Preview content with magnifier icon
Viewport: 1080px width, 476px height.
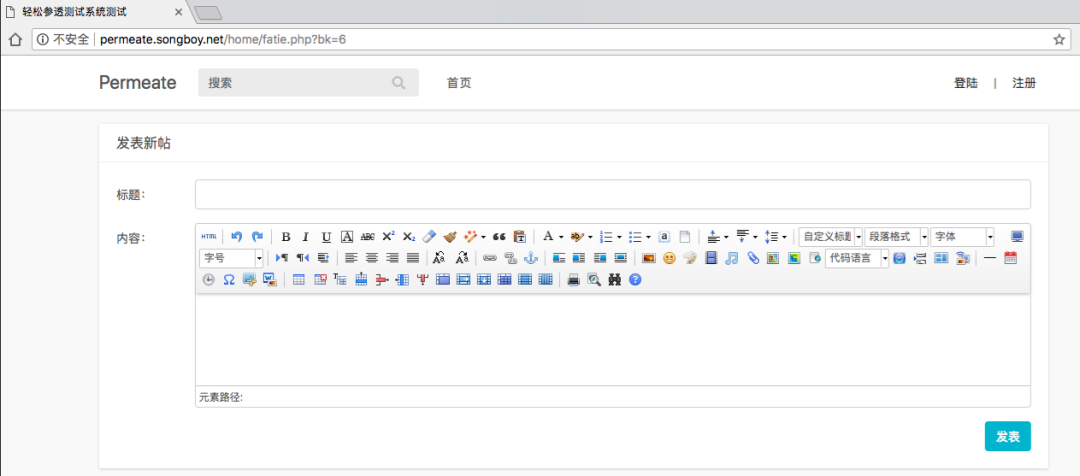click(594, 280)
